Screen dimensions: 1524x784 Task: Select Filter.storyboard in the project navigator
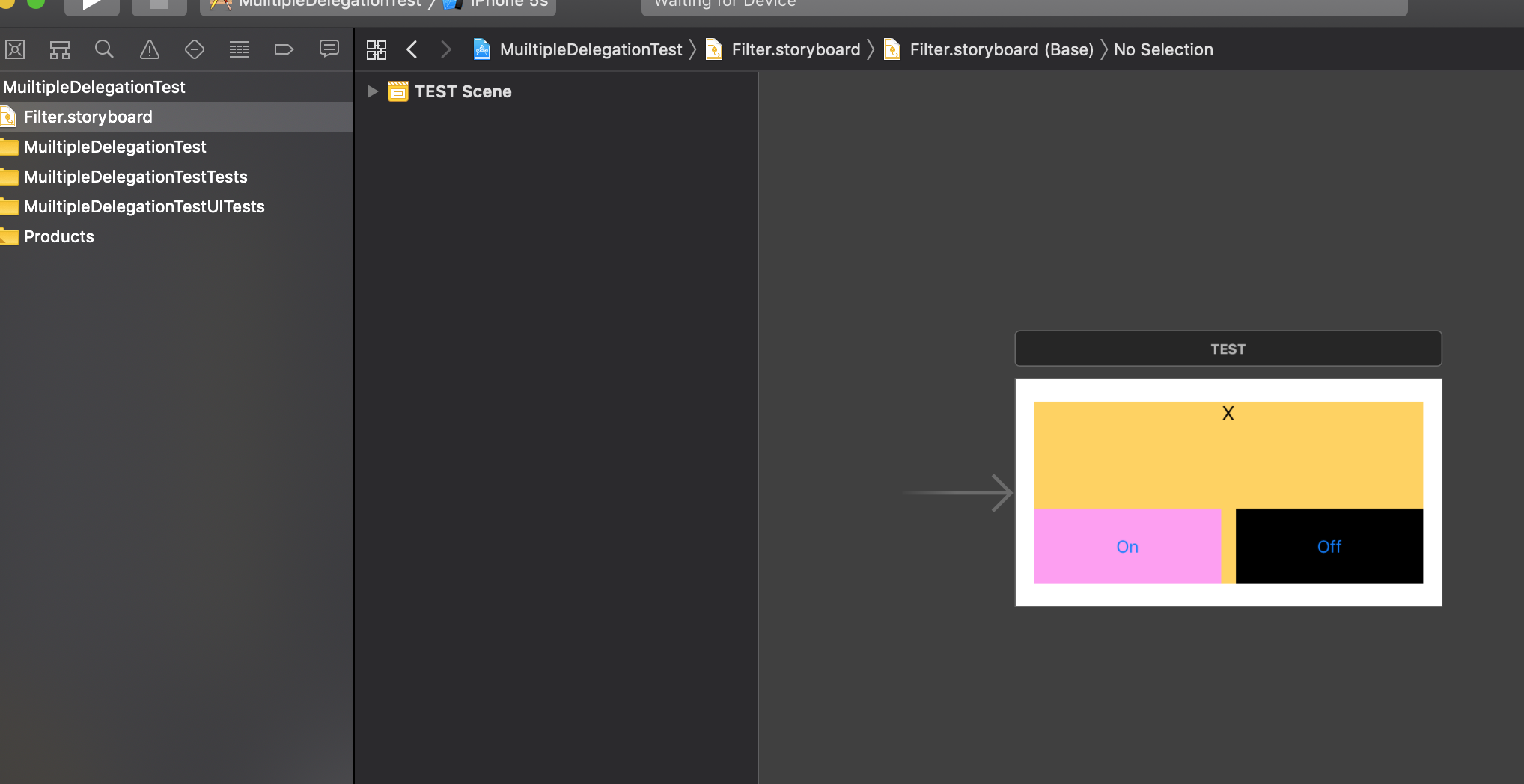pyautogui.click(x=88, y=116)
